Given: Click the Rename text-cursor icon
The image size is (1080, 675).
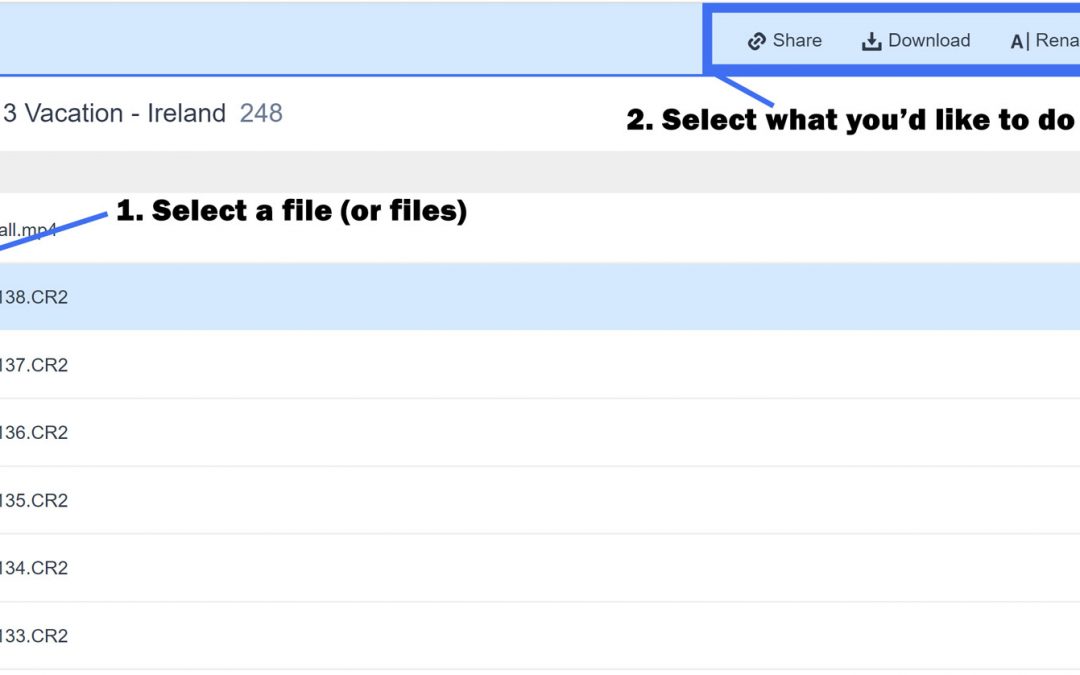Looking at the screenshot, I should (1019, 41).
